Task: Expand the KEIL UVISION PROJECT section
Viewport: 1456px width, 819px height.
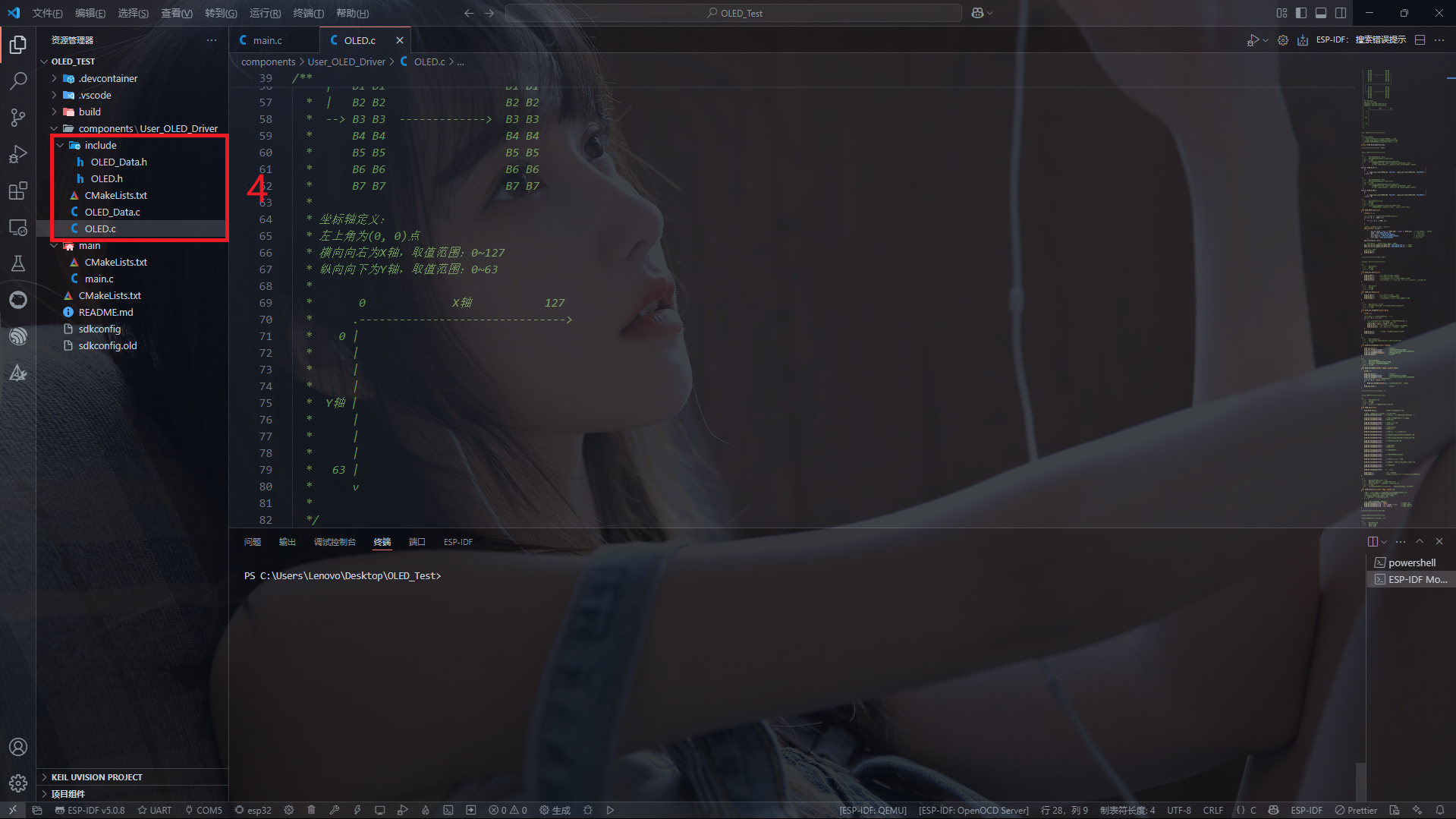Action: tap(96, 776)
